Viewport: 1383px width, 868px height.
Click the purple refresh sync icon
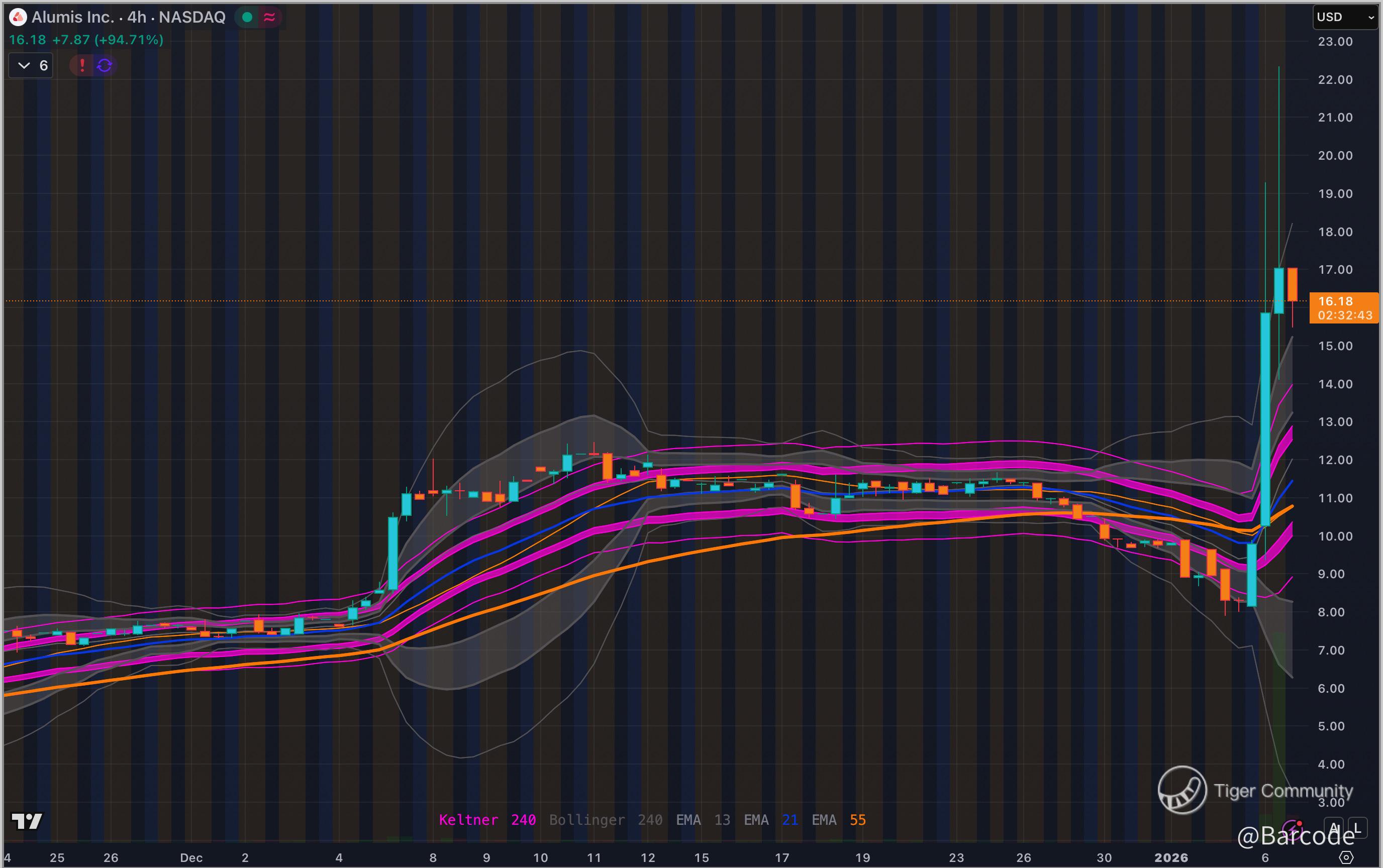105,65
